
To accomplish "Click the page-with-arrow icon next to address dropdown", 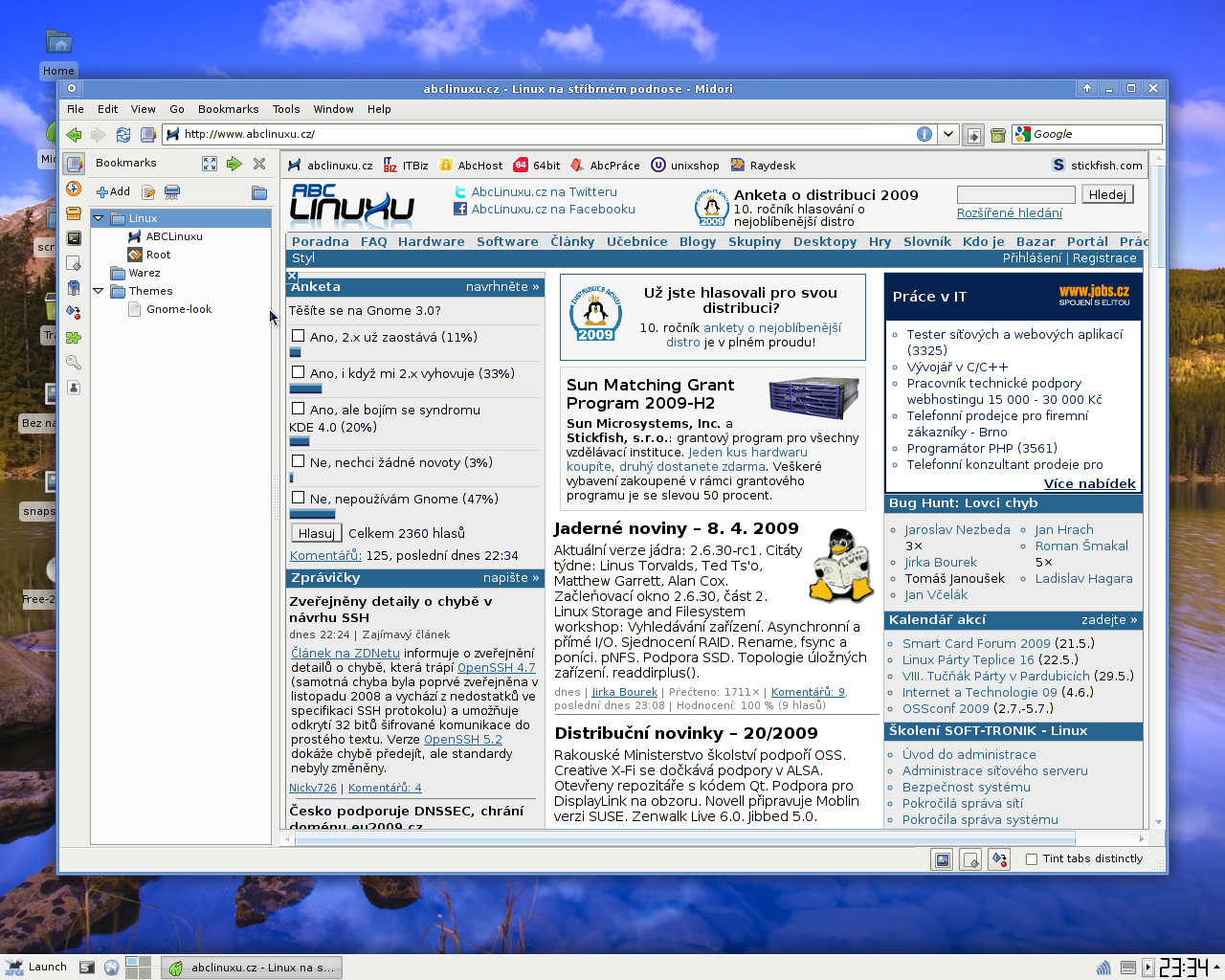I will [973, 135].
